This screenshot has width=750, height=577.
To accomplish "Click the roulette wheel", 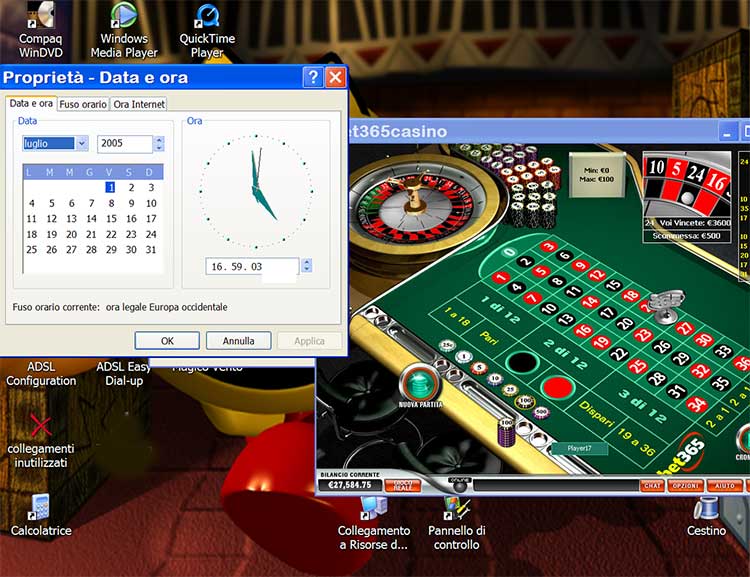I will pyautogui.click(x=419, y=207).
